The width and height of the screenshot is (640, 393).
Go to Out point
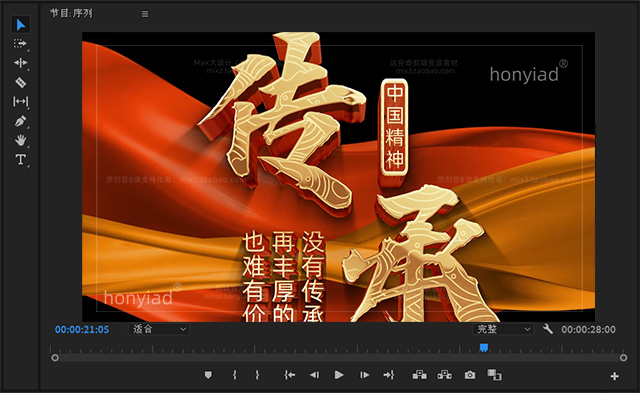pyautogui.click(x=389, y=375)
